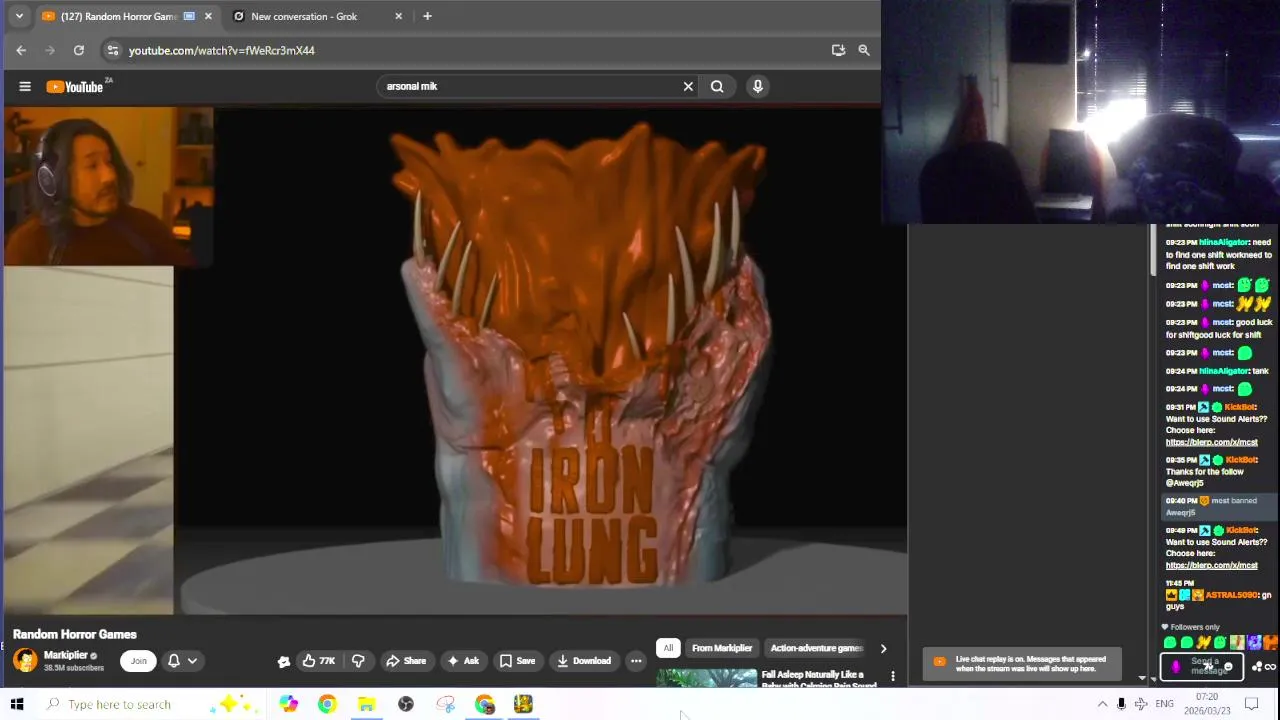This screenshot has width=1280, height=720.
Task: Open first blerp.com/x/mcst link in chat
Action: click(x=1211, y=442)
